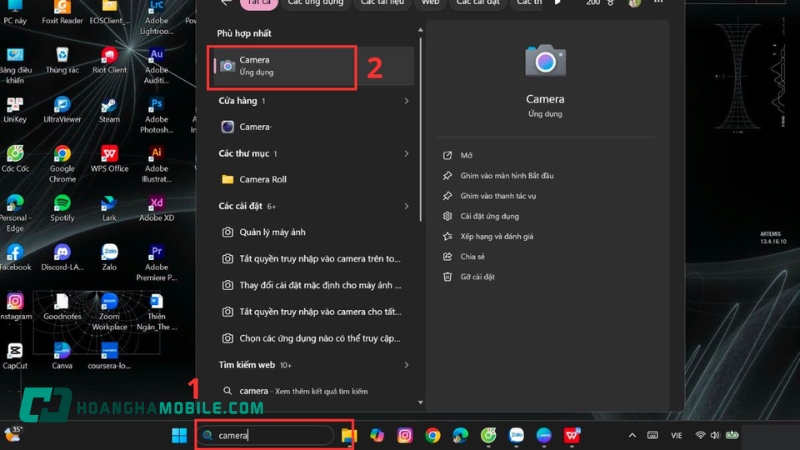The width and height of the screenshot is (800, 450).
Task: Expand the 'Các cài đặt' section chevron
Action: coord(406,206)
